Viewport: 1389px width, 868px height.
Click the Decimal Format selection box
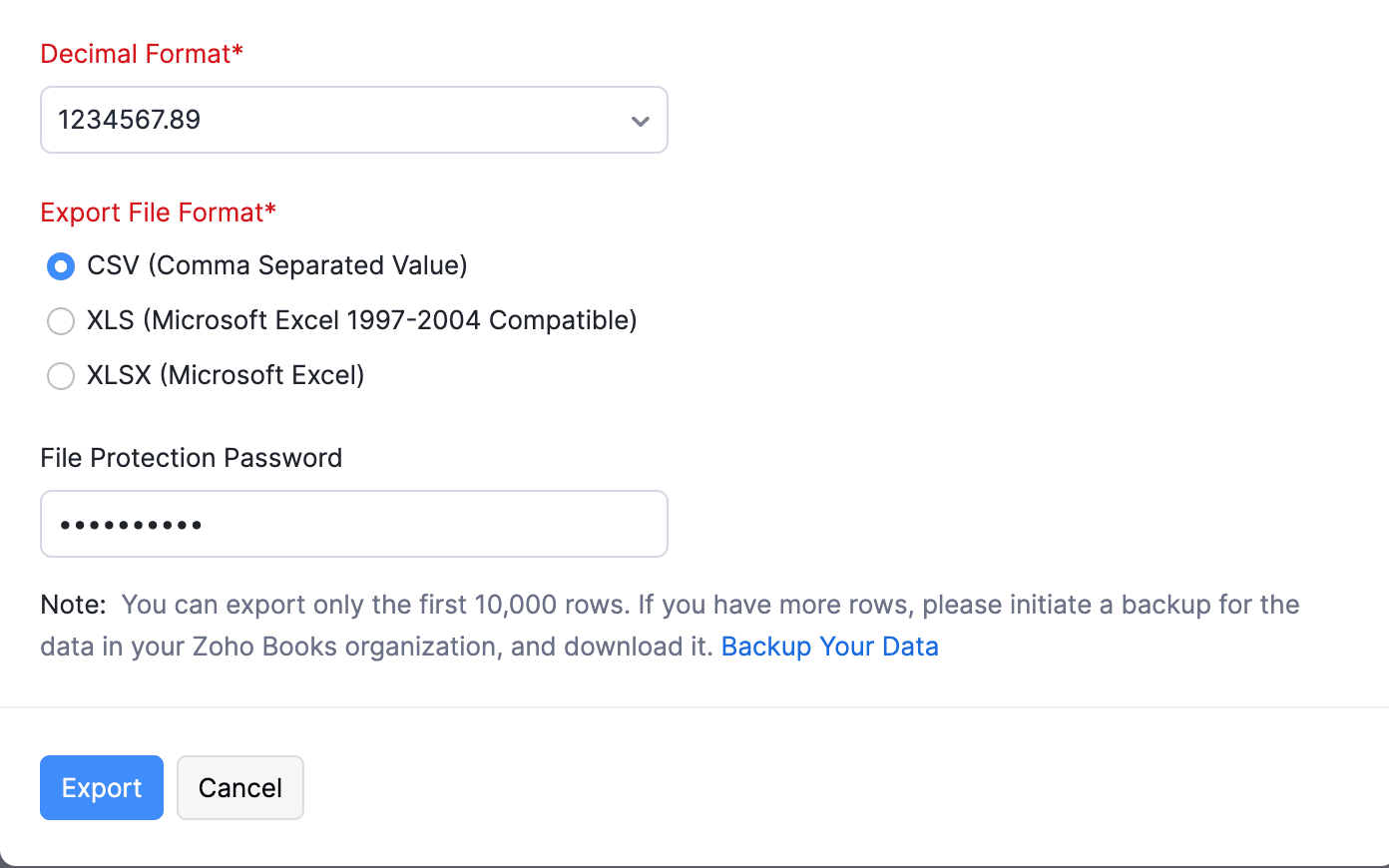354,120
